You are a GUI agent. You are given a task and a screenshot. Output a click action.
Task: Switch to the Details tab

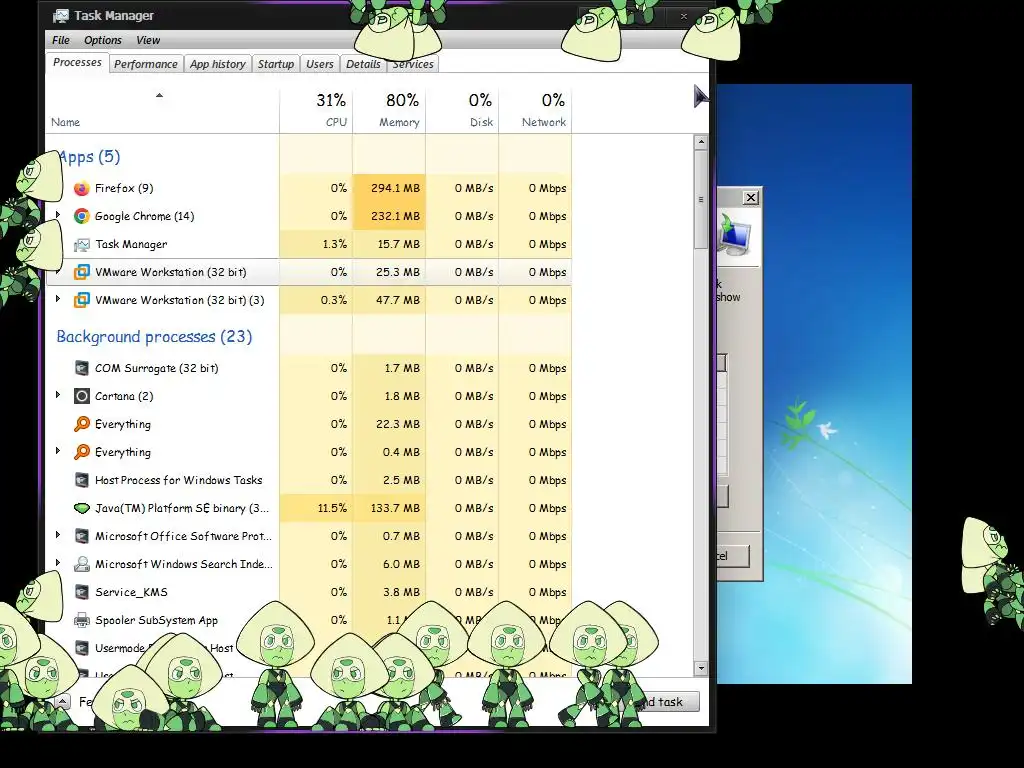click(363, 64)
